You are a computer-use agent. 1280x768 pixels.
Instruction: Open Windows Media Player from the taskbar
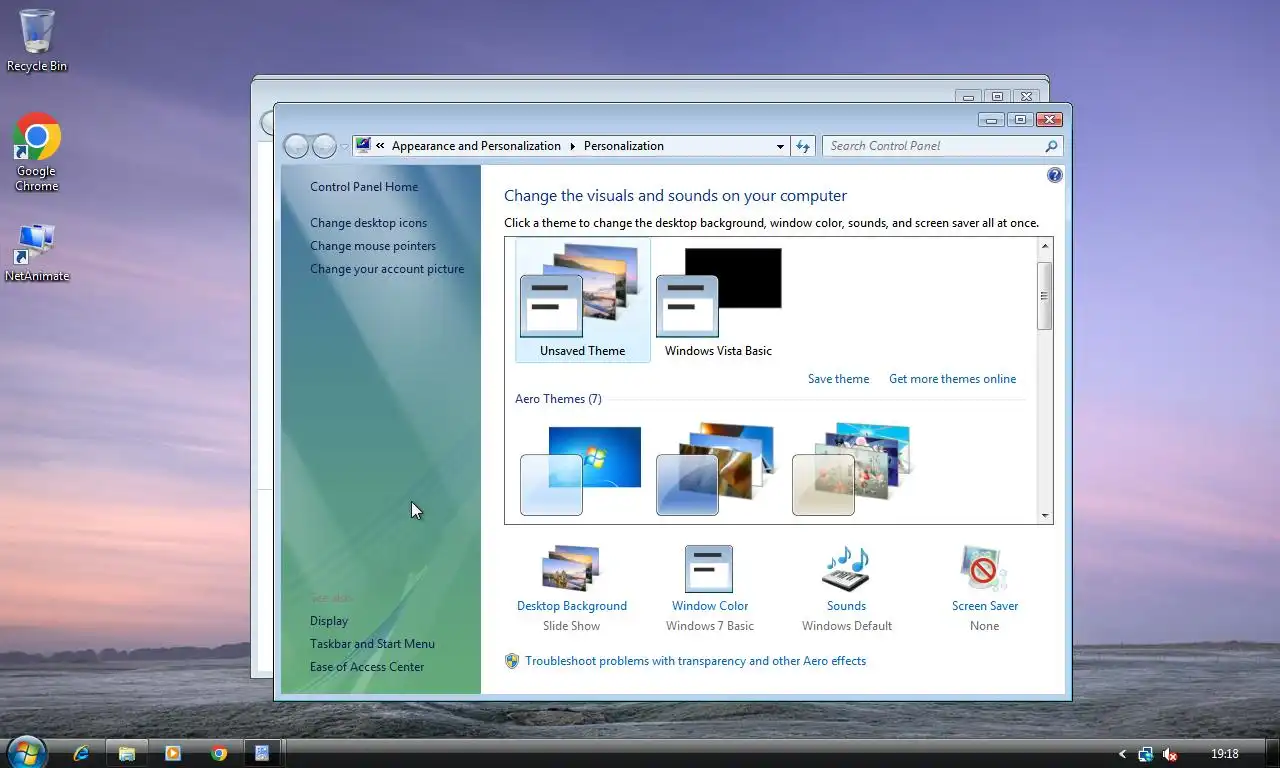coord(173,753)
